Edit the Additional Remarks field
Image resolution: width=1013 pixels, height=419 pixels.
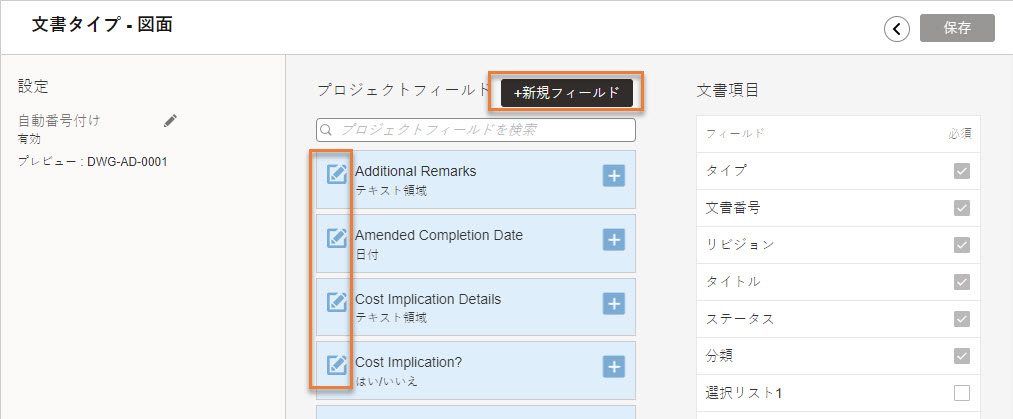point(336,174)
